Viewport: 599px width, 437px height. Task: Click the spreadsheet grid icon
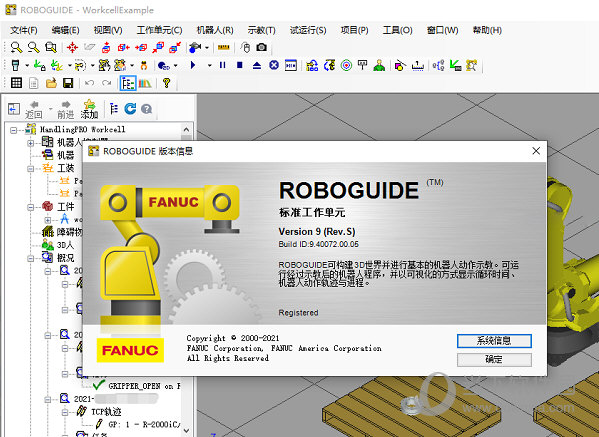[16, 83]
